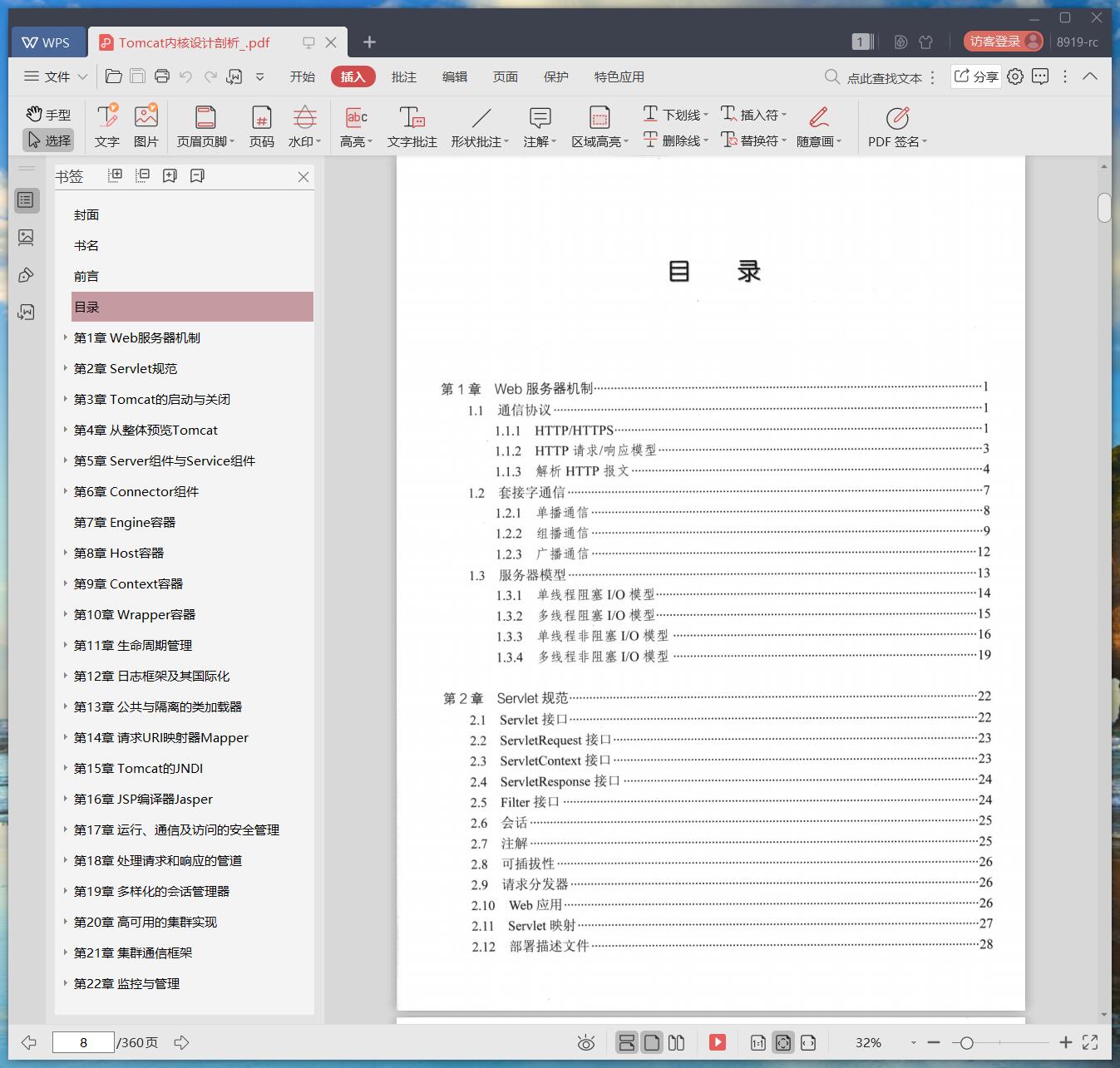This screenshot has width=1120, height=1068.
Task: Add a 注解 note comment
Action: pos(540,126)
